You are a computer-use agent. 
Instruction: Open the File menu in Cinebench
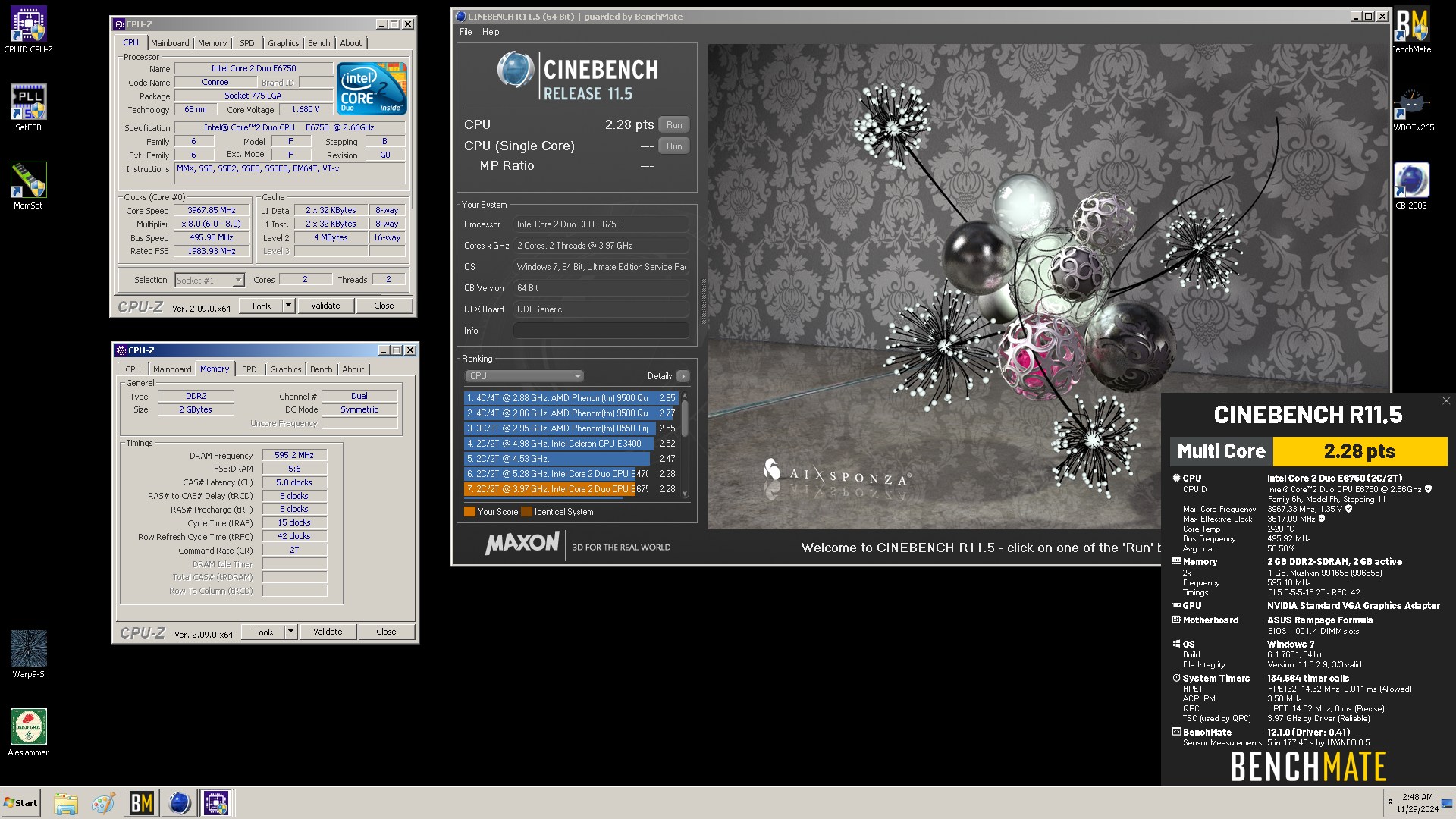pos(466,32)
